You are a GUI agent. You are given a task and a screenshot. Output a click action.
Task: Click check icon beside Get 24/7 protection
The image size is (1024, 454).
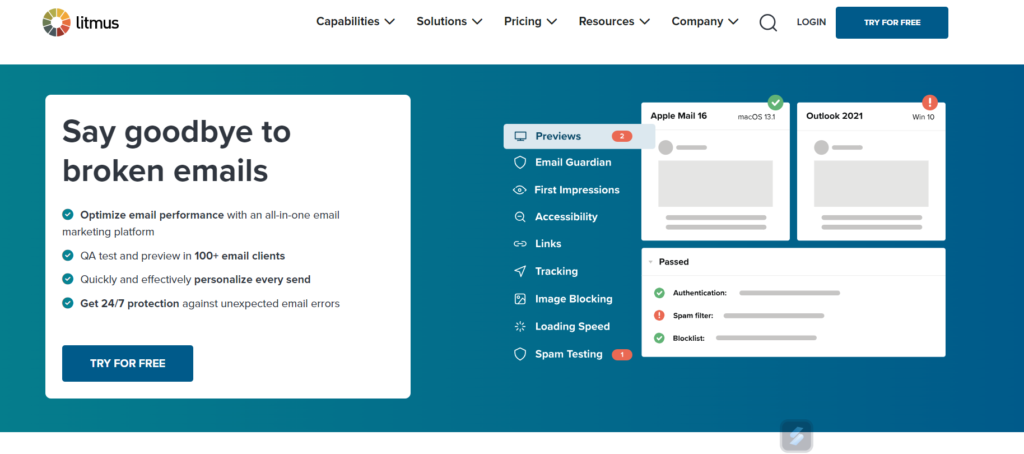[x=67, y=303]
